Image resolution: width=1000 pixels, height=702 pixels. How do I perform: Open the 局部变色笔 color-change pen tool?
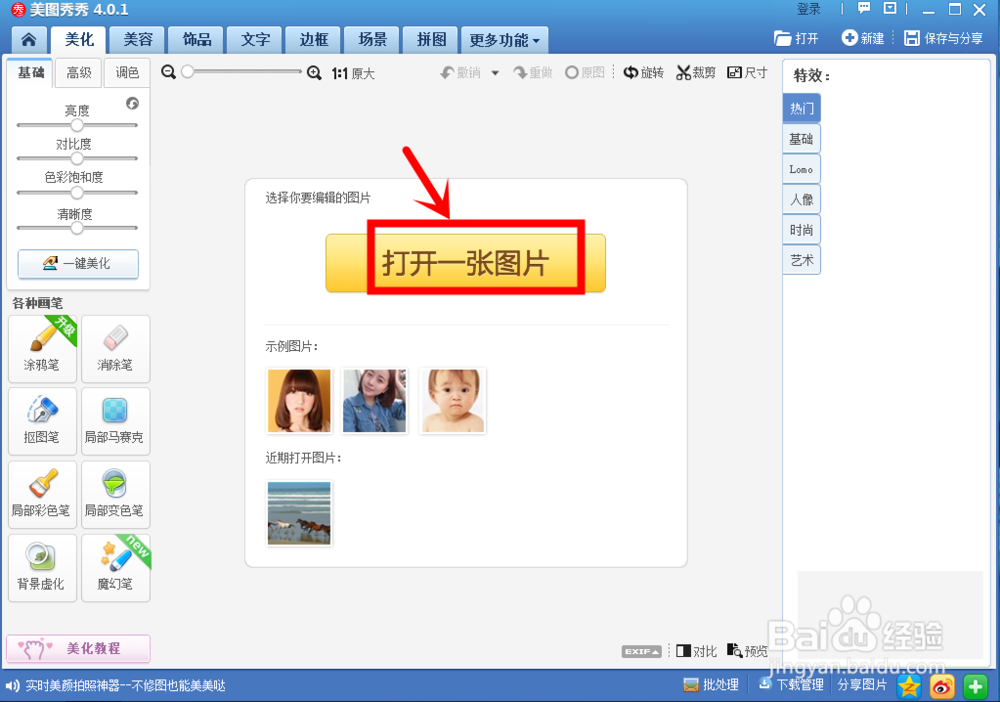click(115, 494)
